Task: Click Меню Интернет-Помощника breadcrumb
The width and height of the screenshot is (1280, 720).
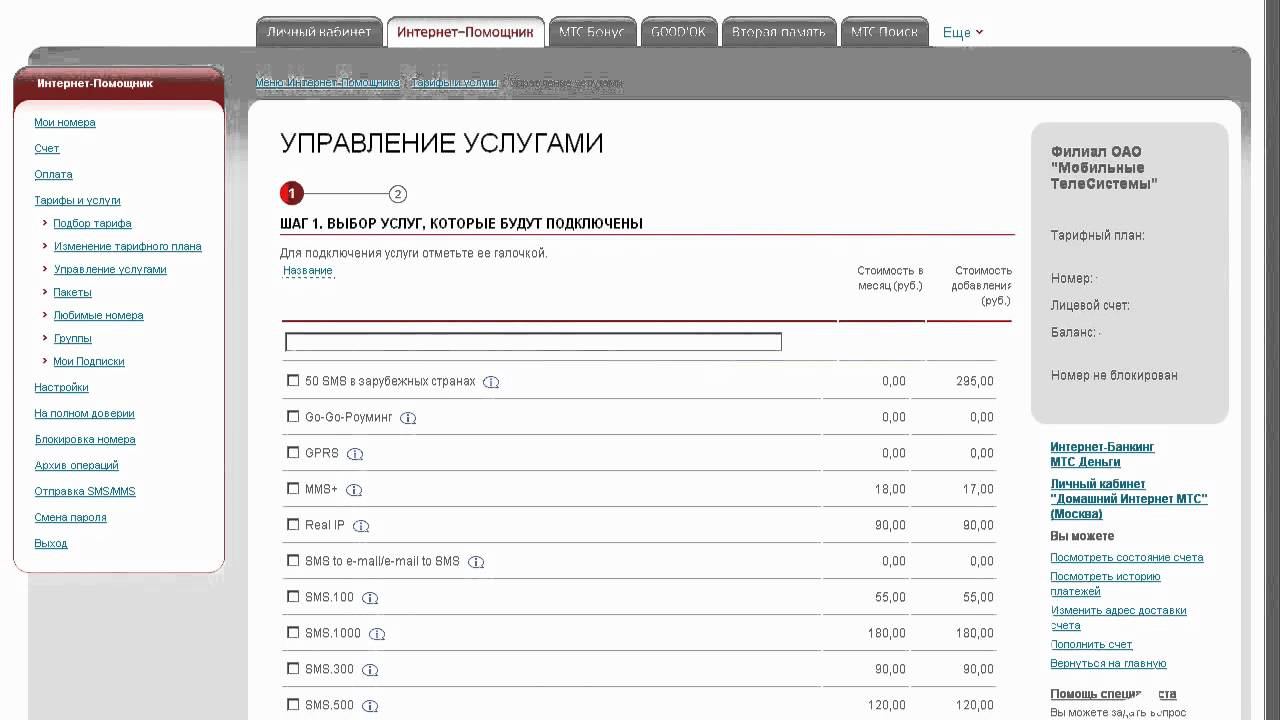Action: 328,83
